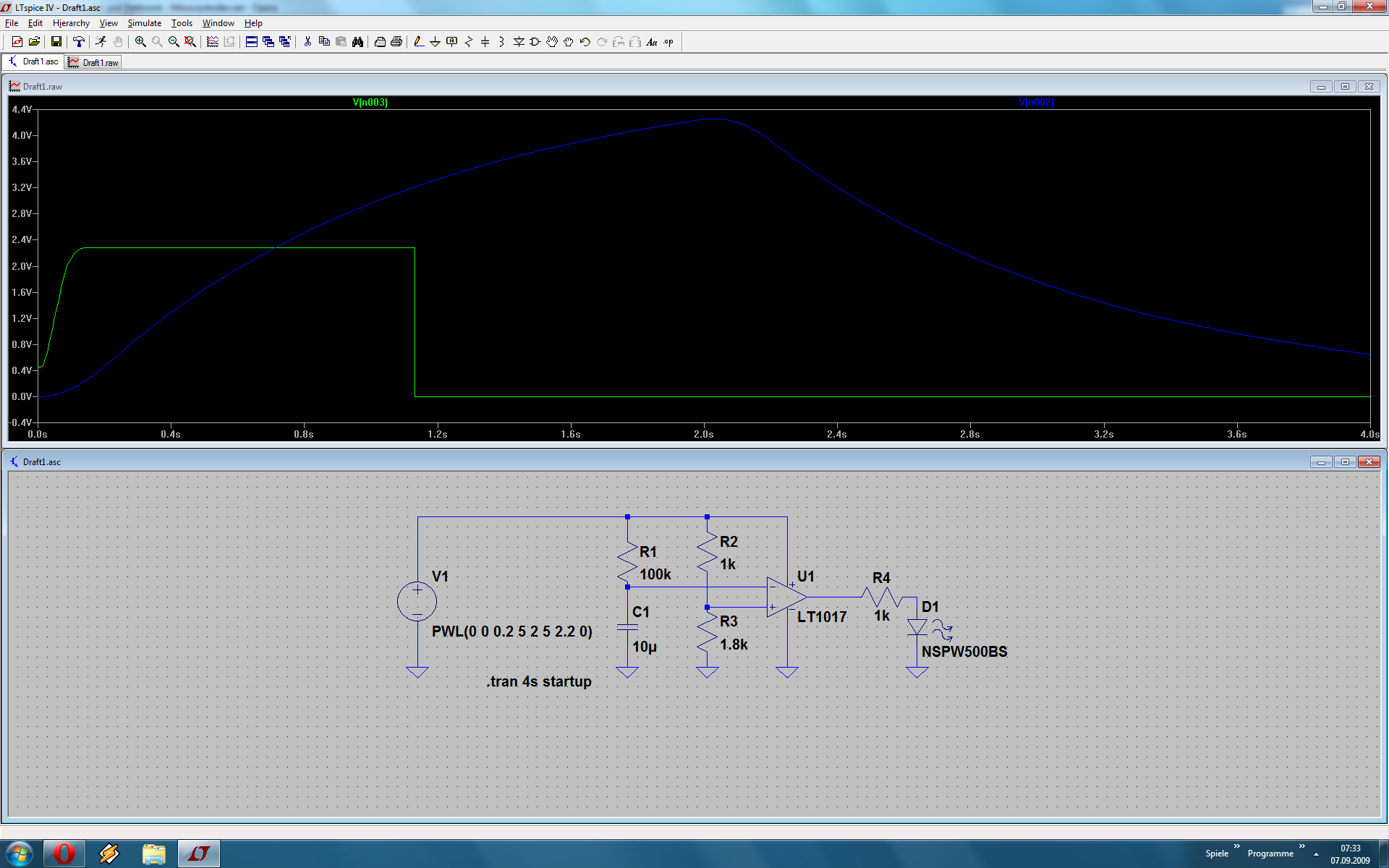This screenshot has width=1389, height=868.
Task: Autorange the waveform plot axes
Action: click(x=213, y=42)
